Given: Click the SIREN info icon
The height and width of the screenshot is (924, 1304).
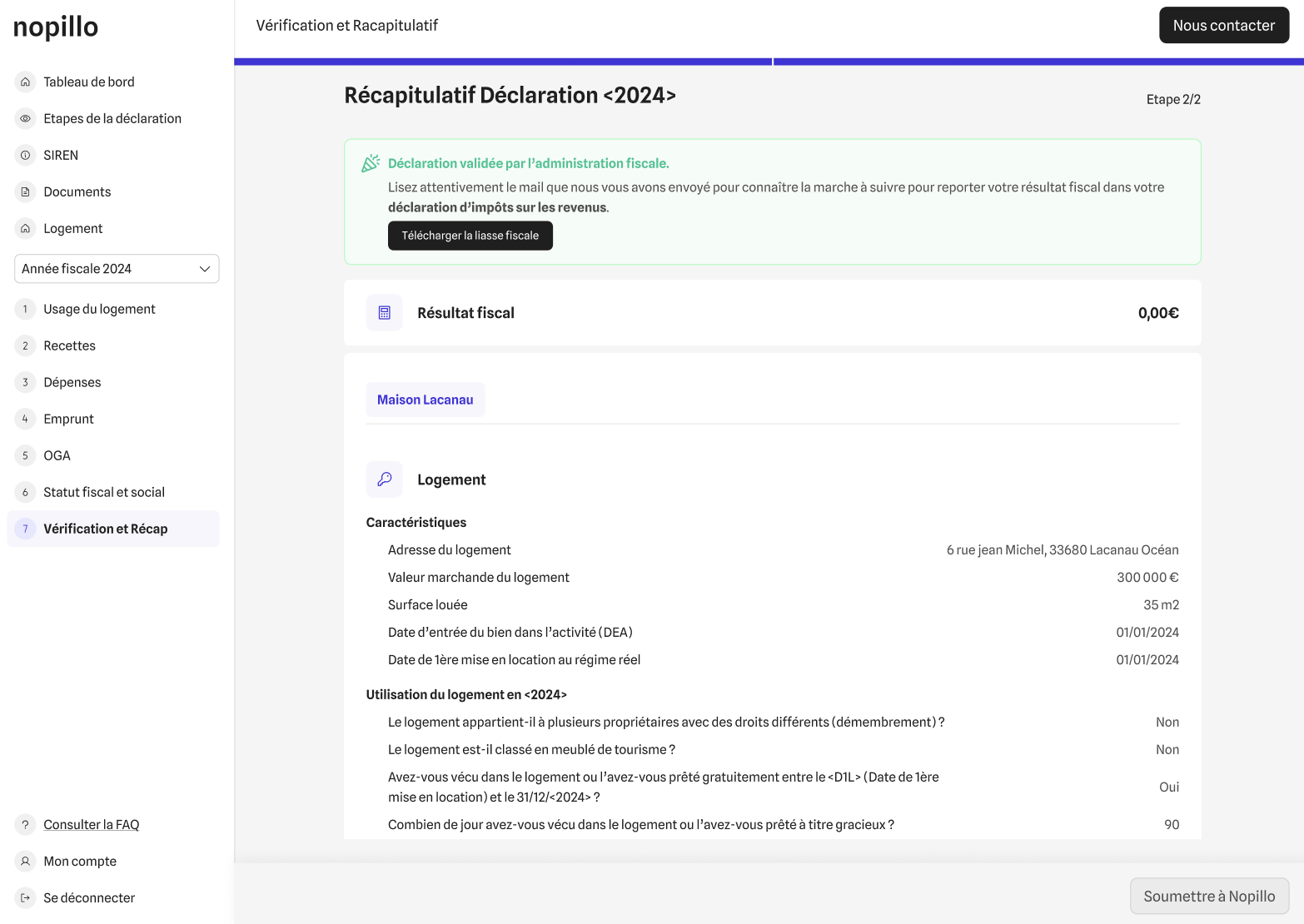Looking at the screenshot, I should pos(25,155).
